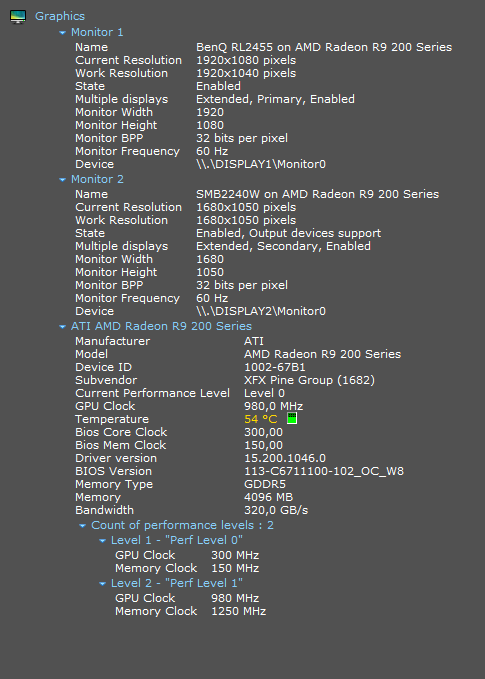Image resolution: width=485 pixels, height=679 pixels.
Task: Click Bios Core Clock value "300,00"
Action: tap(263, 432)
